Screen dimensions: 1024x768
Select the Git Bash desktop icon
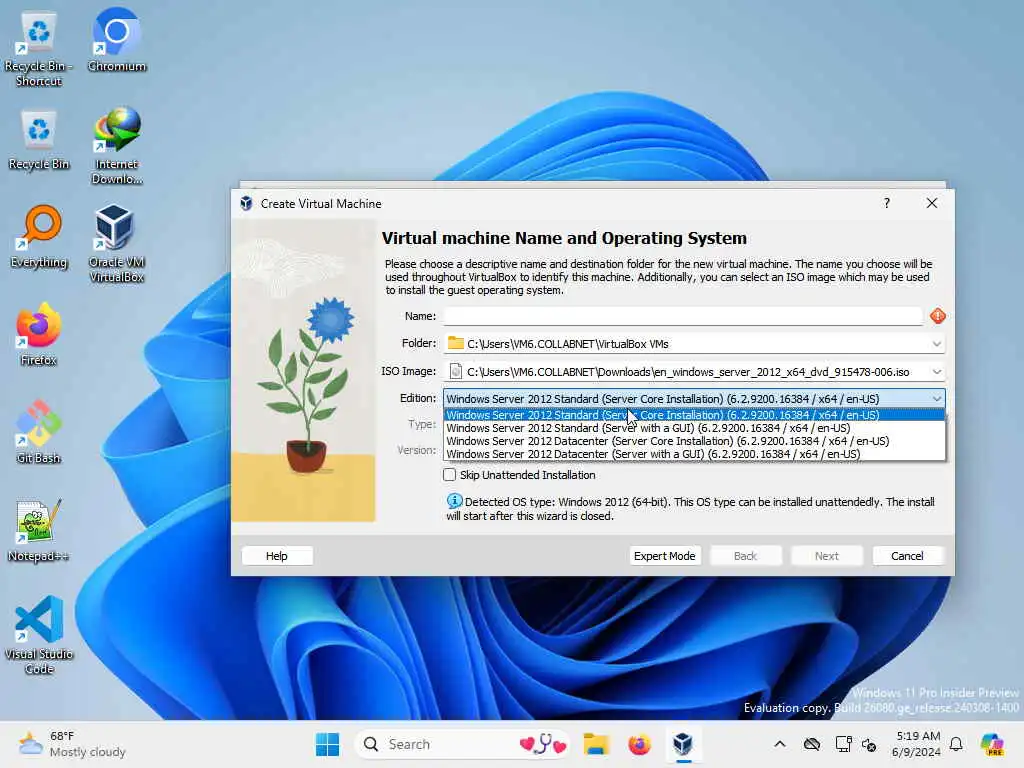point(39,432)
